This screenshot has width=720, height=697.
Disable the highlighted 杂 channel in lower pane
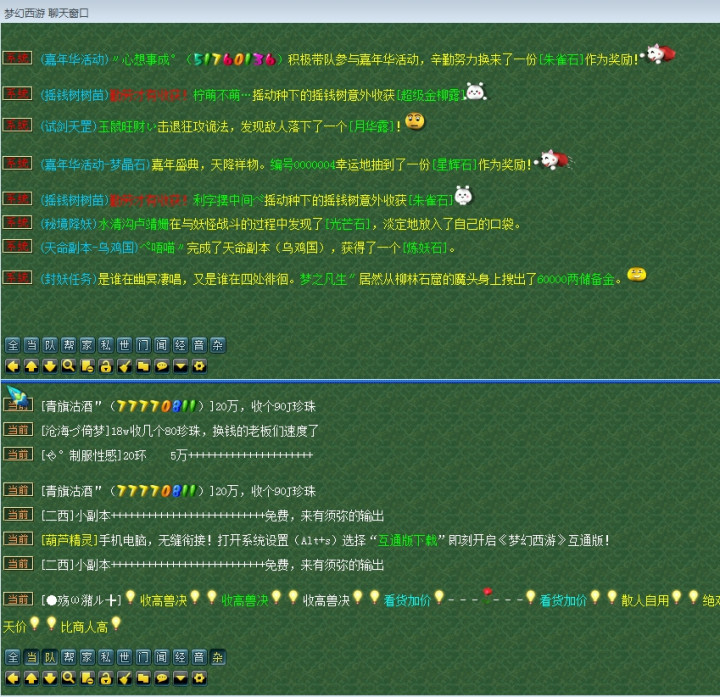218,658
